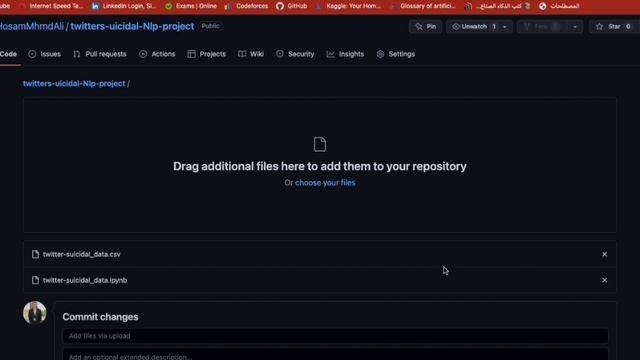Image resolution: width=640 pixels, height=360 pixels.
Task: Click file icon beside twitter-suicidal_data.csv
Action: [36, 254]
